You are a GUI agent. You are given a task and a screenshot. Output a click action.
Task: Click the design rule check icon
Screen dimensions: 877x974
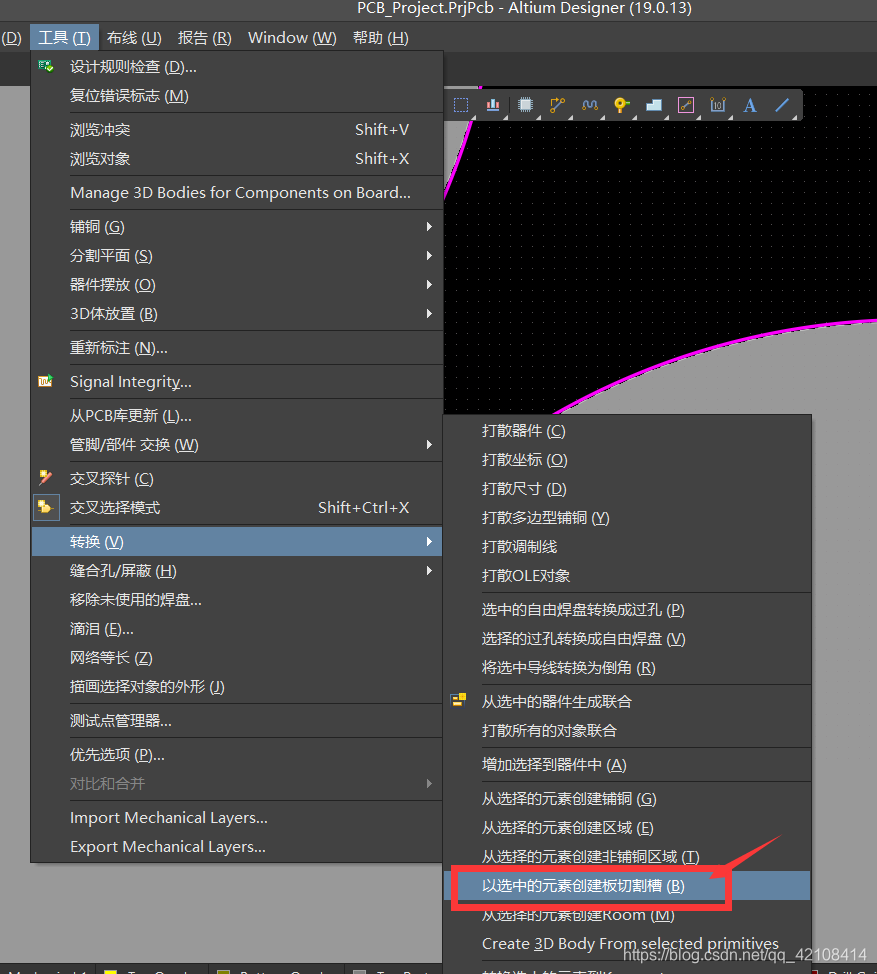(46, 66)
